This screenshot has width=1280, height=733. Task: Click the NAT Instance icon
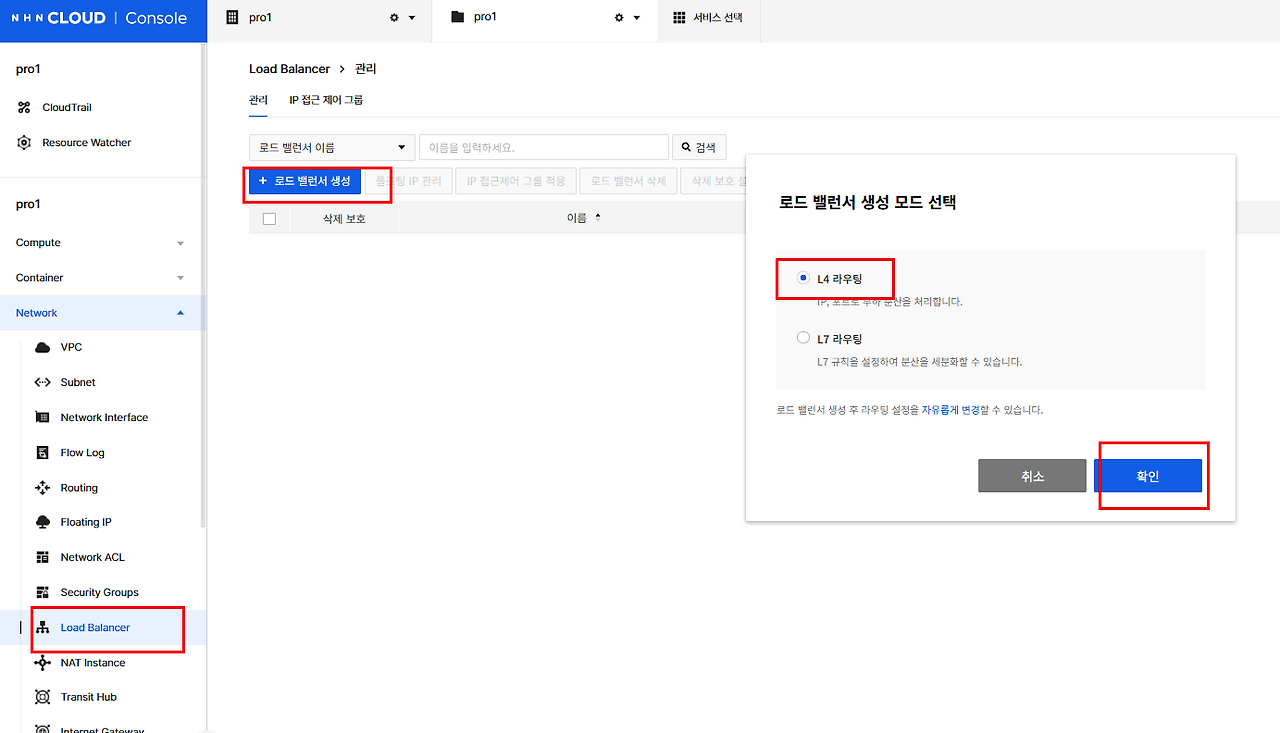(x=42, y=663)
